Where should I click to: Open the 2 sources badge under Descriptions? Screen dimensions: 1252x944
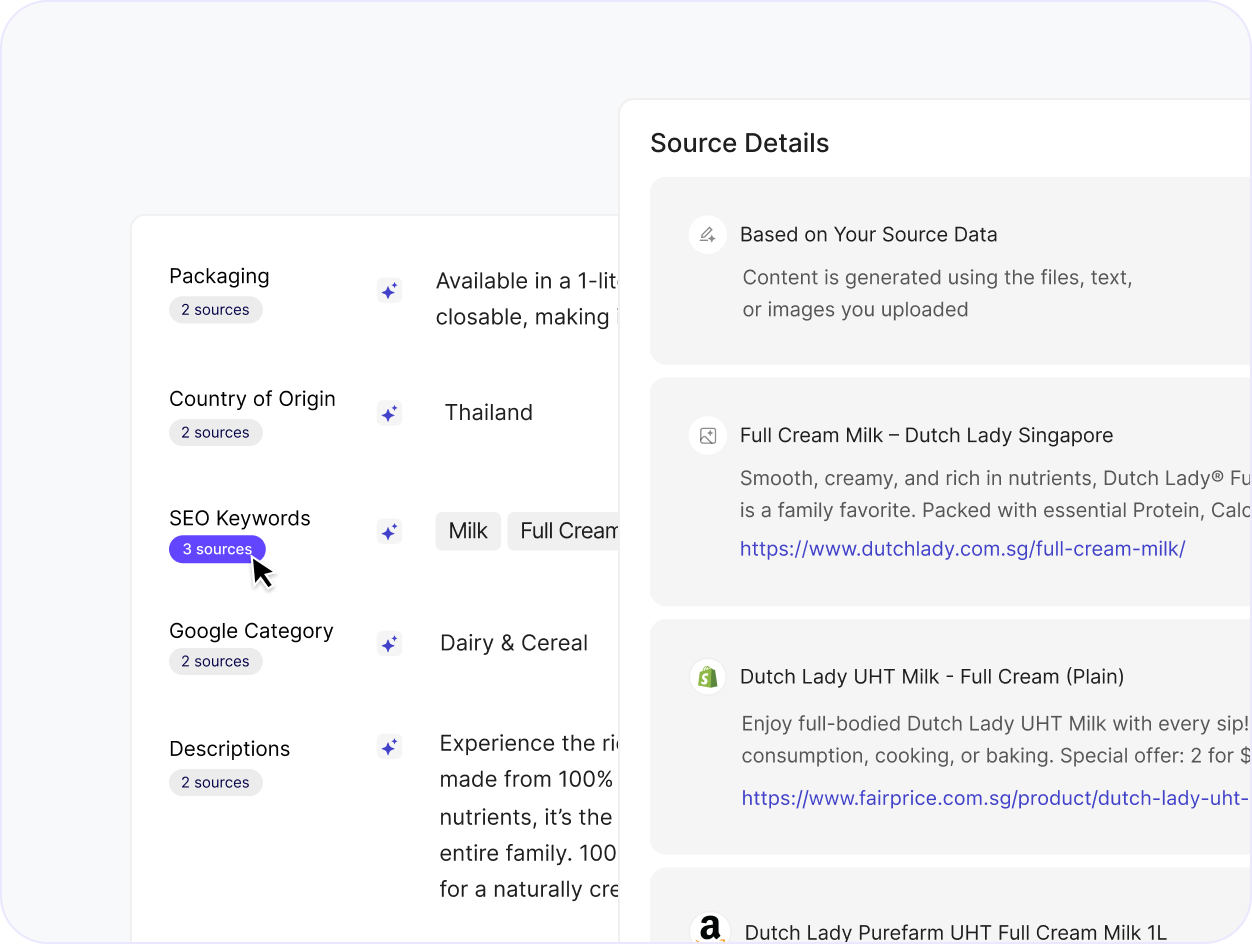click(x=216, y=782)
